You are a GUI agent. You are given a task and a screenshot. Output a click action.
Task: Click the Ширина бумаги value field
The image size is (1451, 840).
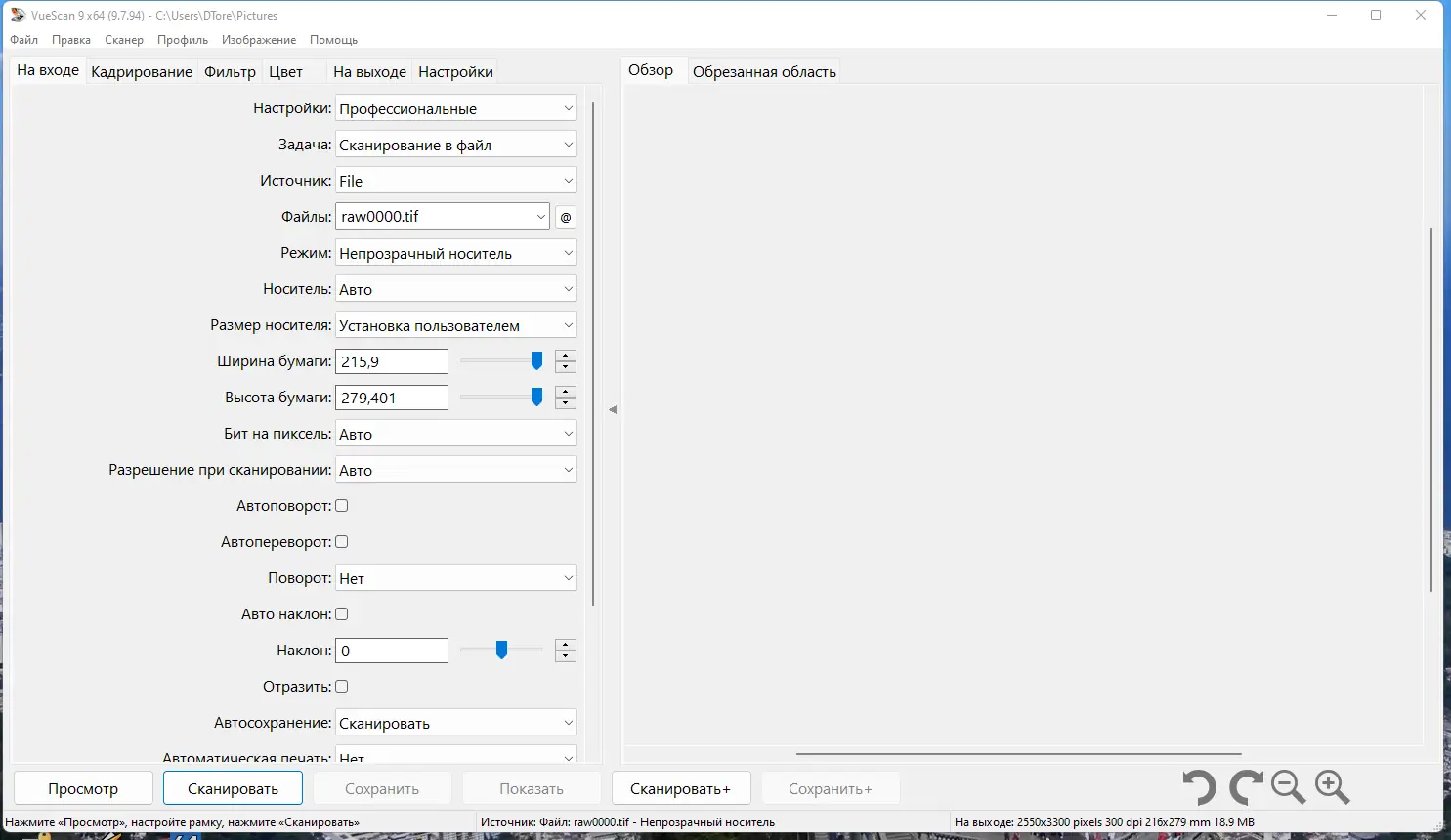coord(392,361)
